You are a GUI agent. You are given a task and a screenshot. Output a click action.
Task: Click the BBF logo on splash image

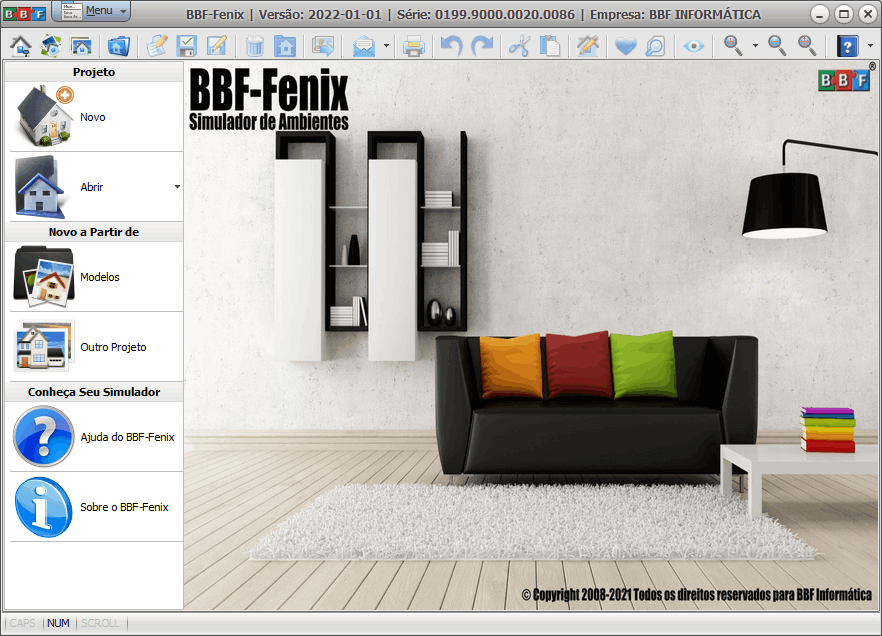844,80
